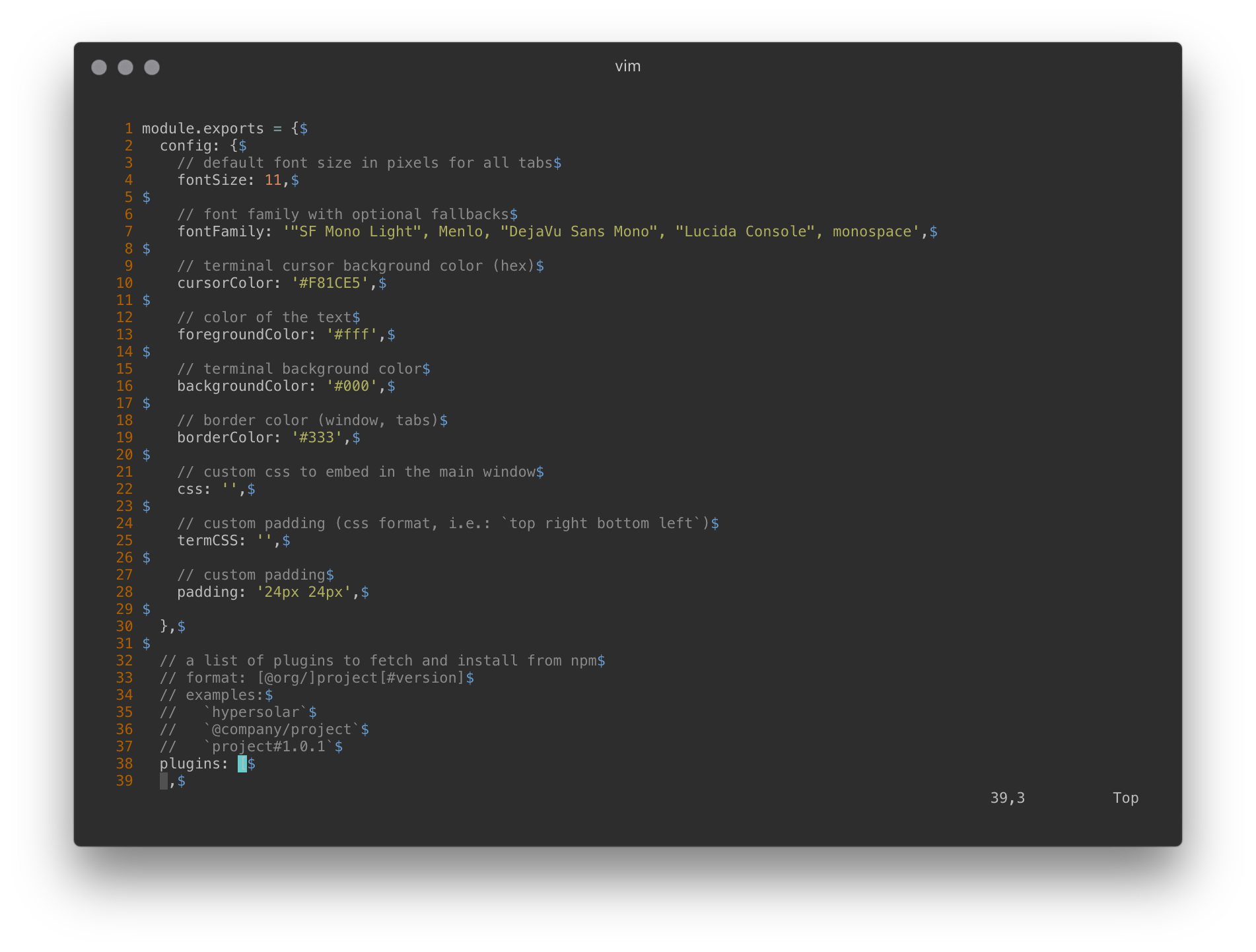Click the red close window button
This screenshot has height=952, width=1256.
99,67
